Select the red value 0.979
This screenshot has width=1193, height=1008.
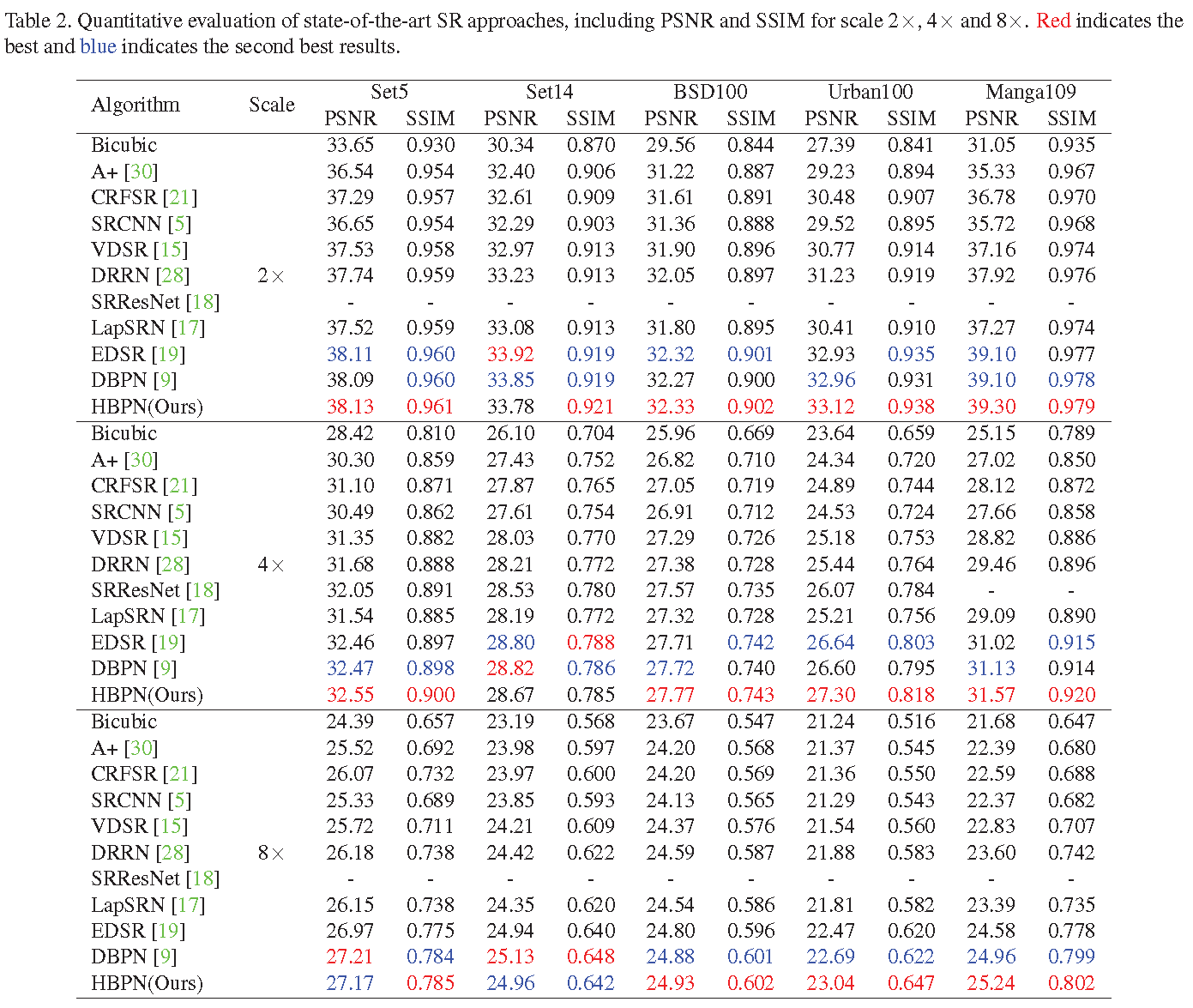point(1071,407)
